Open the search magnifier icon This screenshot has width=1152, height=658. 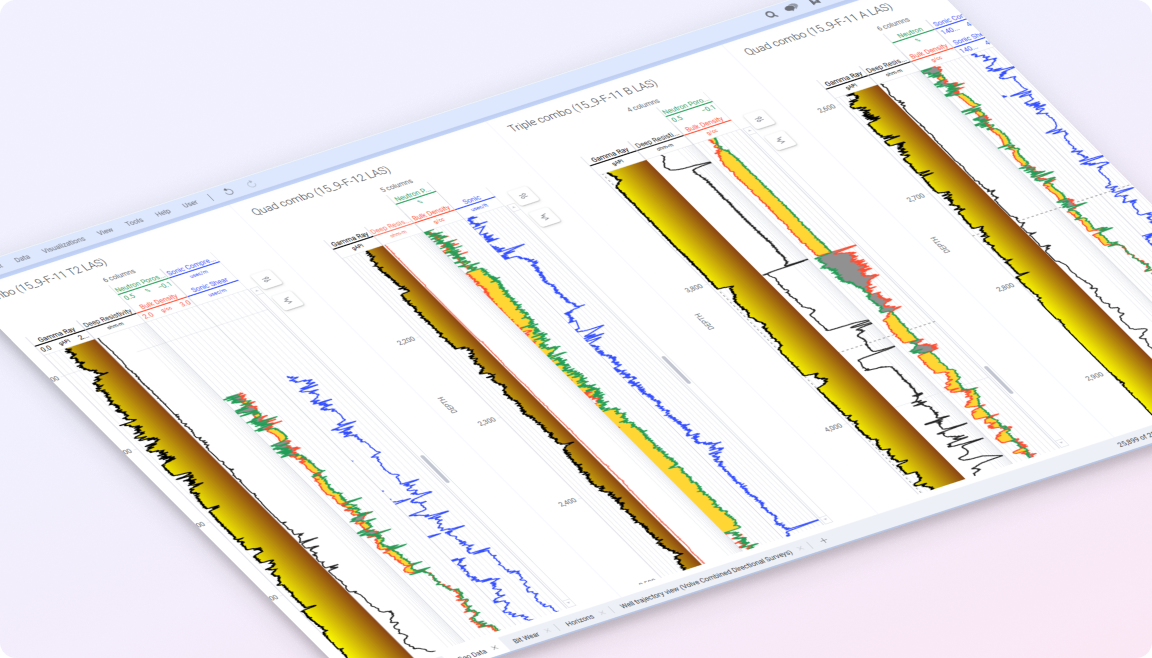(771, 14)
